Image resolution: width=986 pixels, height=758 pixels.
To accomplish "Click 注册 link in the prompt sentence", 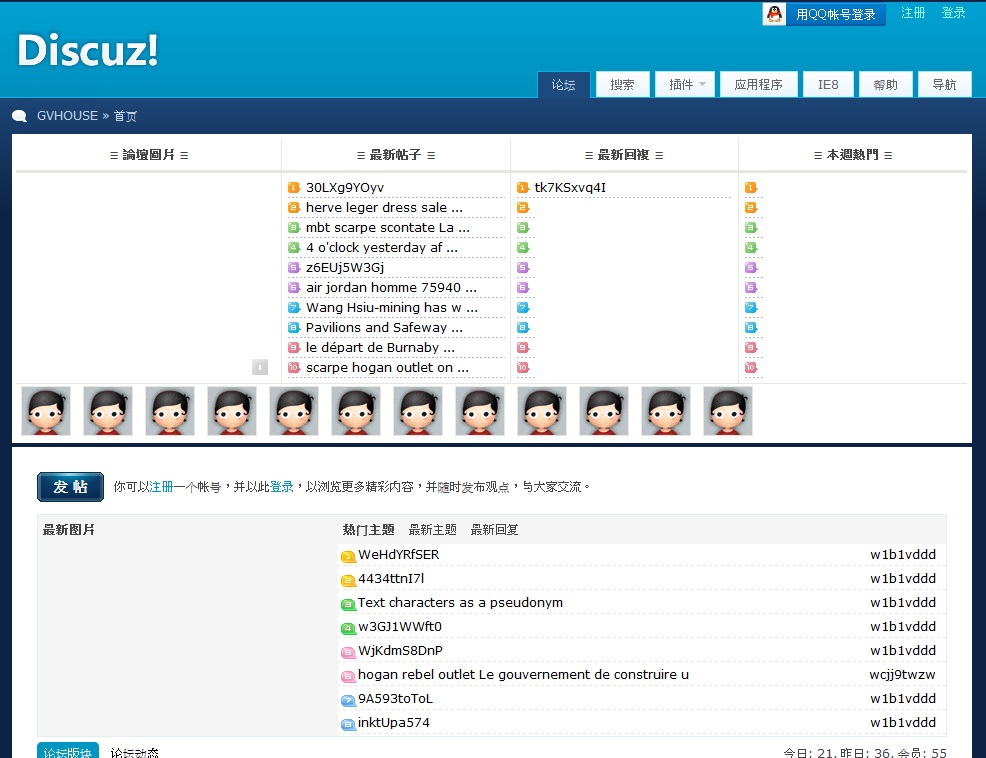I will click(161, 486).
